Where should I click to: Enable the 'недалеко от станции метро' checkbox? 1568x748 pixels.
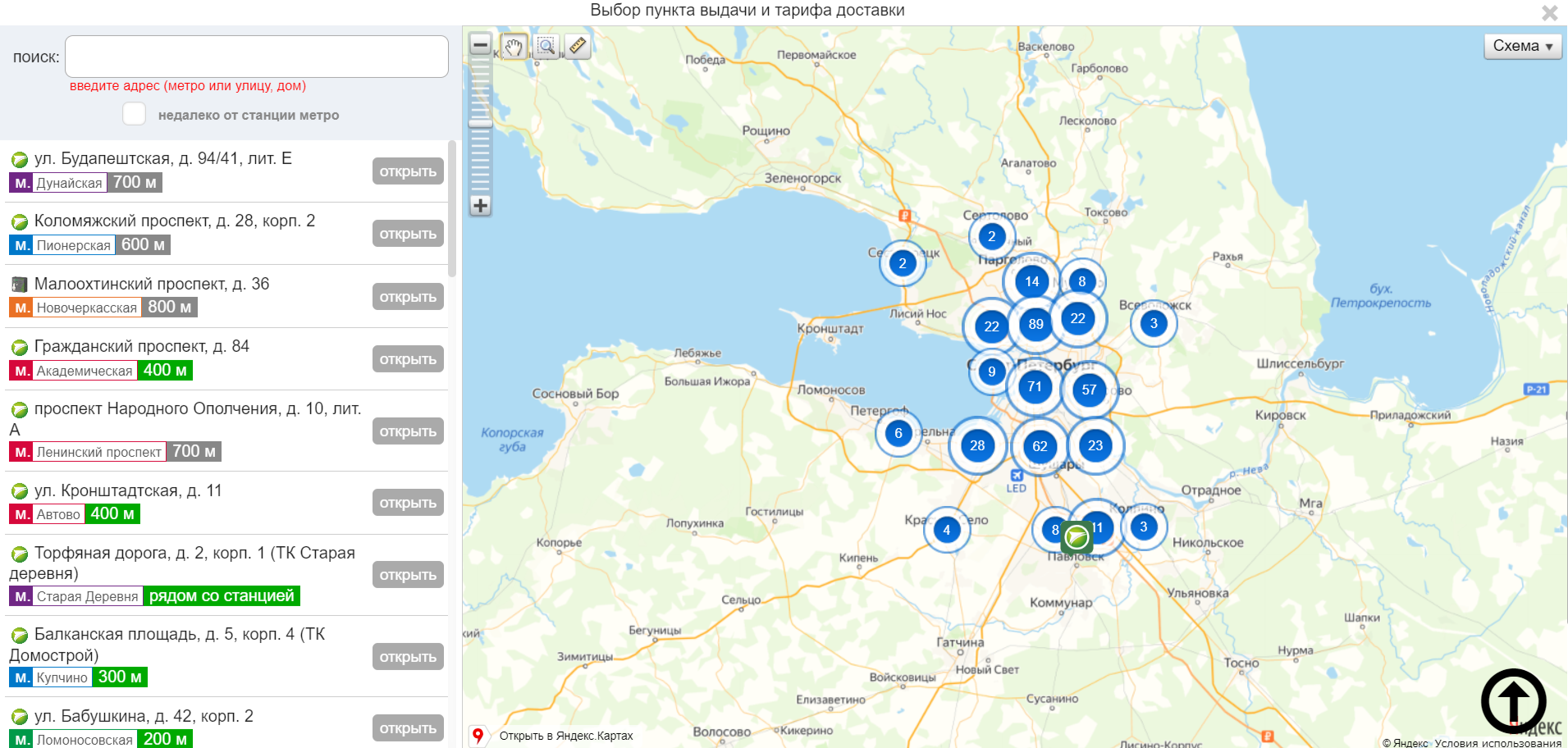135,114
